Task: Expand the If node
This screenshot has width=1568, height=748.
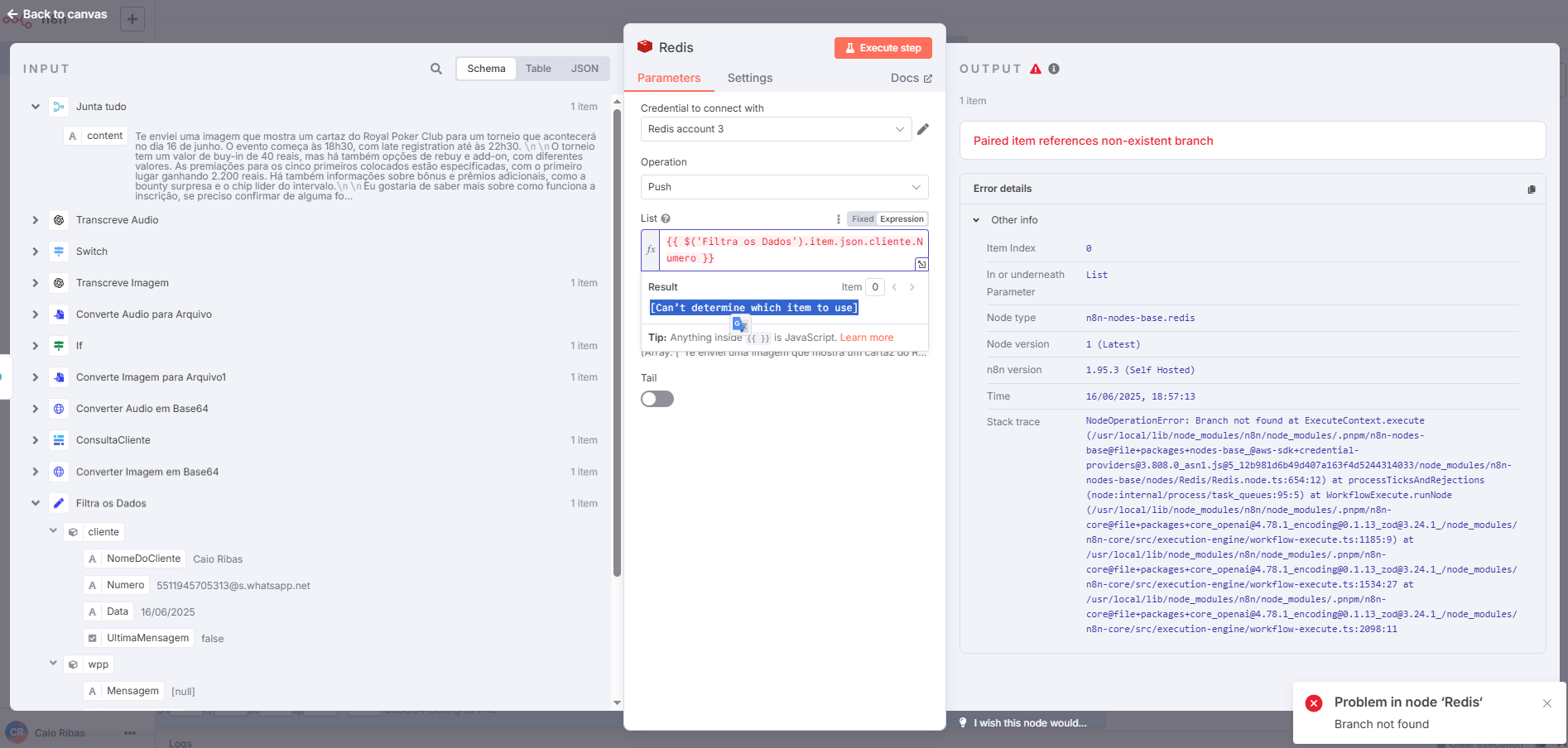Action: [x=36, y=346]
